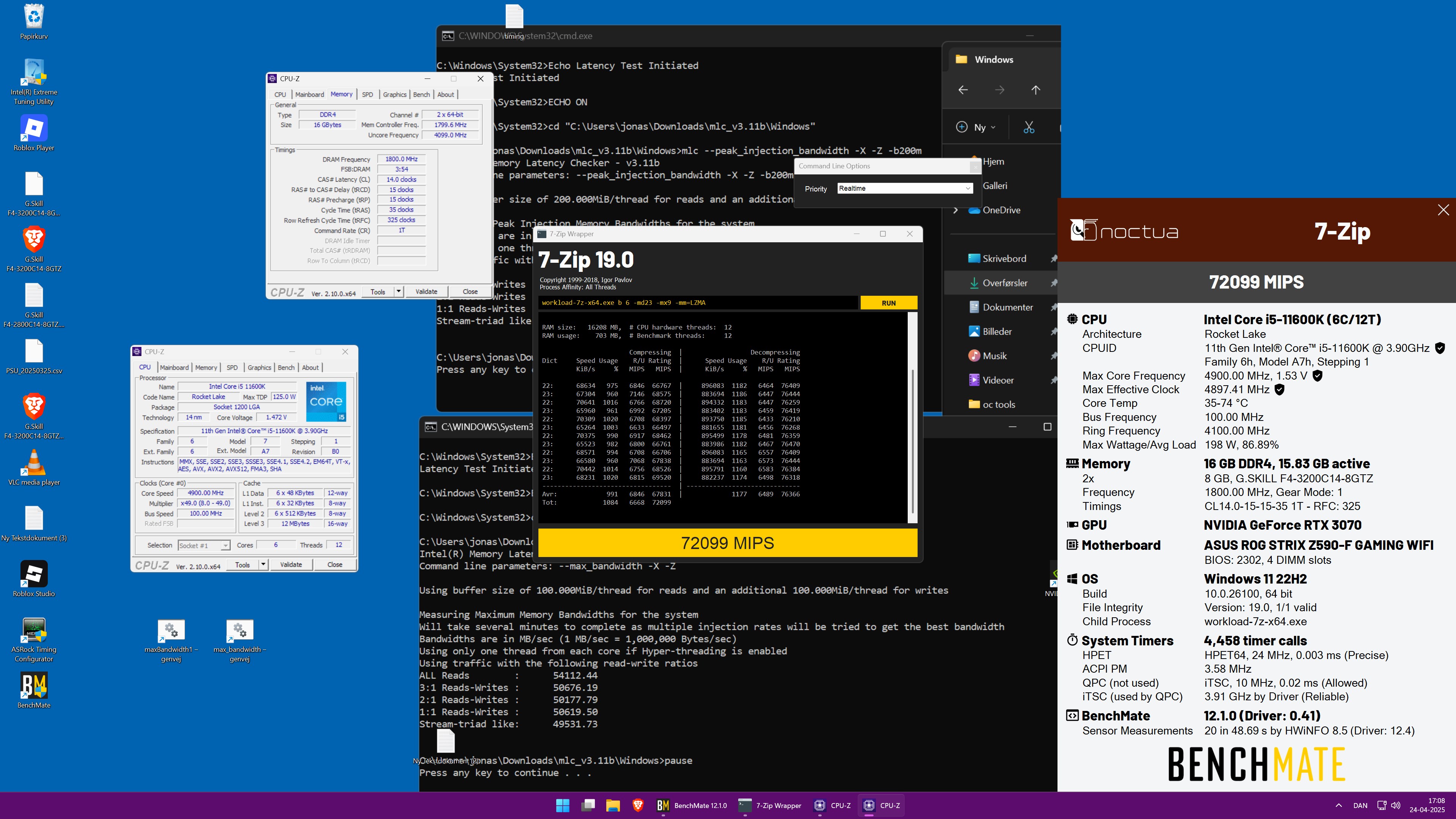
Task: Click Close in the Memory CPU-Z window
Action: click(x=470, y=292)
